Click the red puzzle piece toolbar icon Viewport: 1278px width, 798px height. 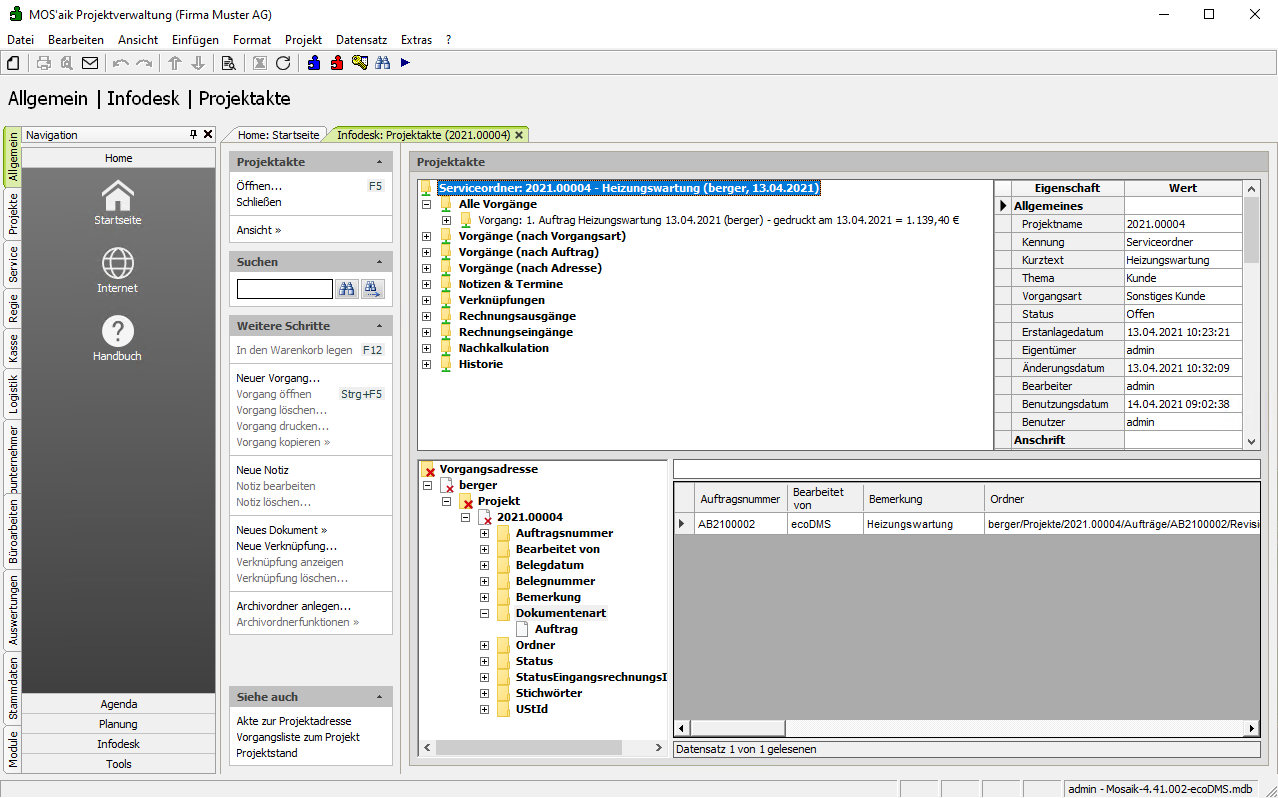pyautogui.click(x=337, y=63)
